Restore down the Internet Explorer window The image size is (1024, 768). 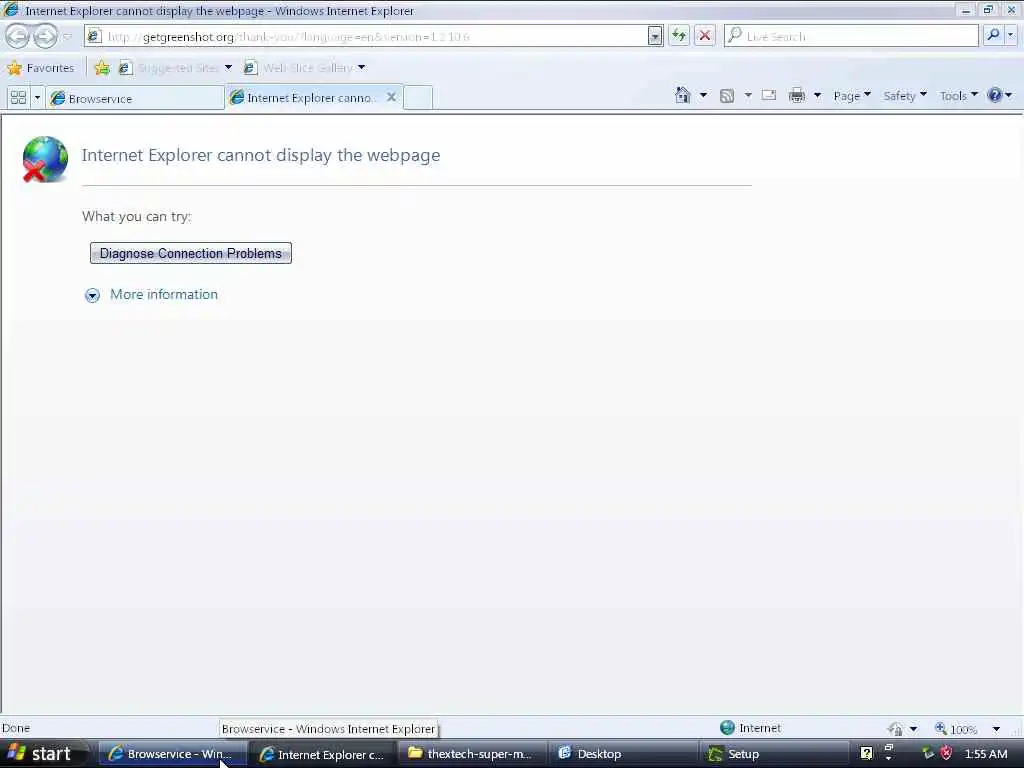click(x=988, y=10)
